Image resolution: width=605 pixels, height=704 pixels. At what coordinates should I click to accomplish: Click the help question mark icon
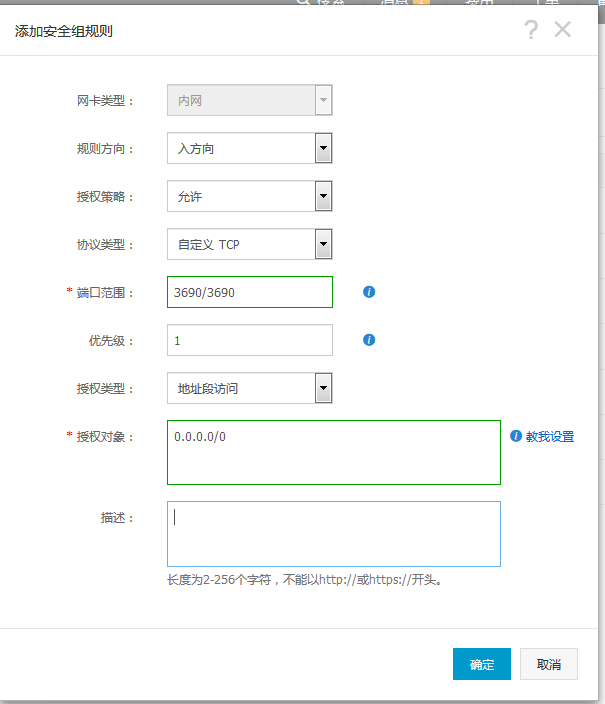tap(531, 30)
